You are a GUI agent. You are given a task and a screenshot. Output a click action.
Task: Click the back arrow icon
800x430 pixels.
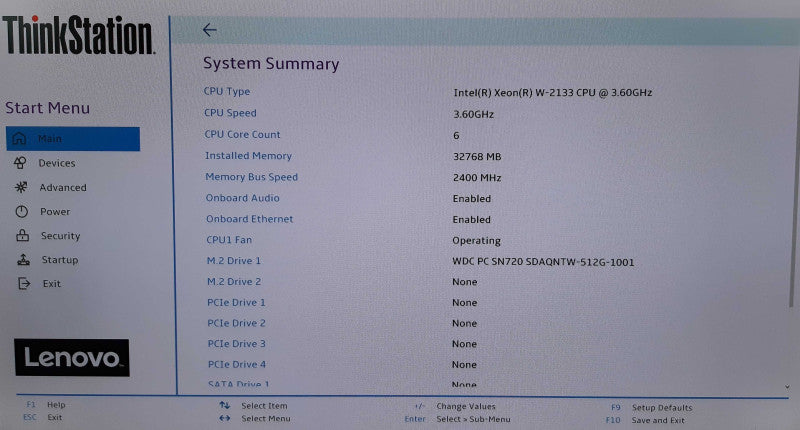210,30
